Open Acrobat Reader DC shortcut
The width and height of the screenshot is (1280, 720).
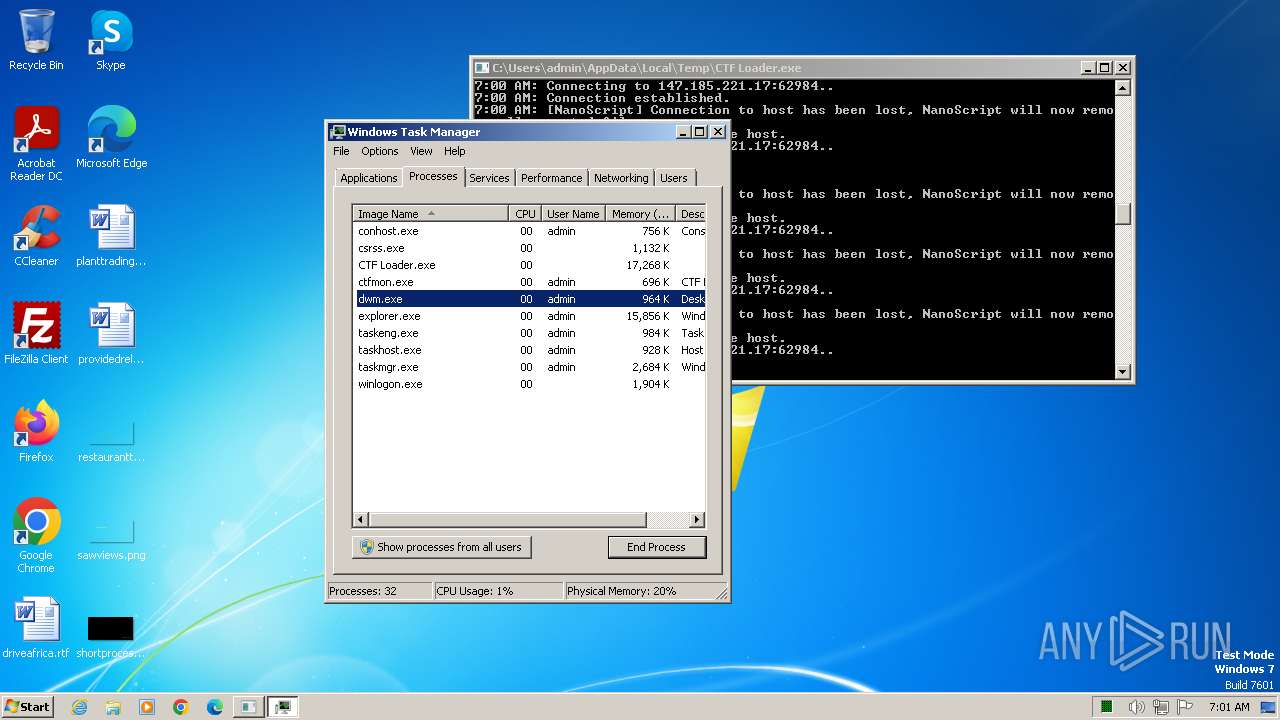tap(36, 144)
